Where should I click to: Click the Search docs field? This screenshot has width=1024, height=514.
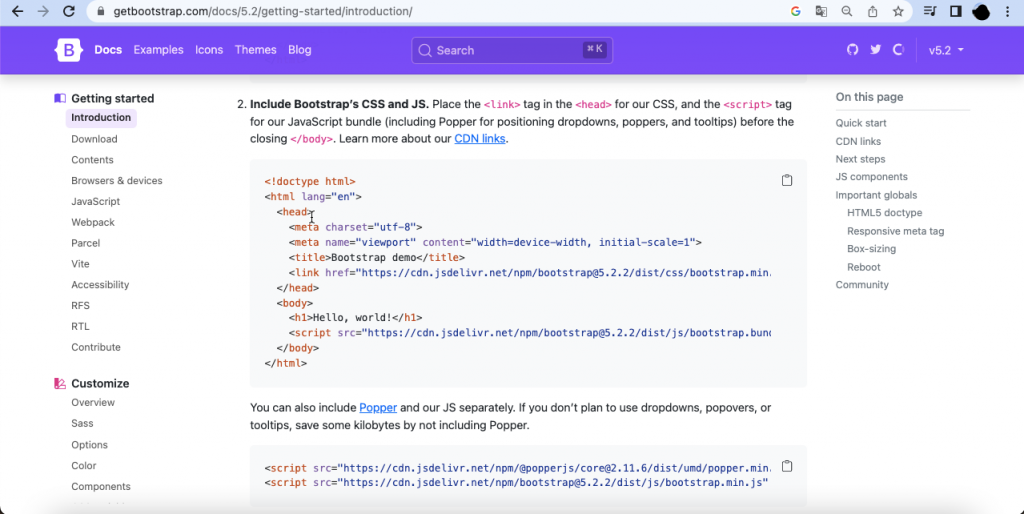coord(512,50)
